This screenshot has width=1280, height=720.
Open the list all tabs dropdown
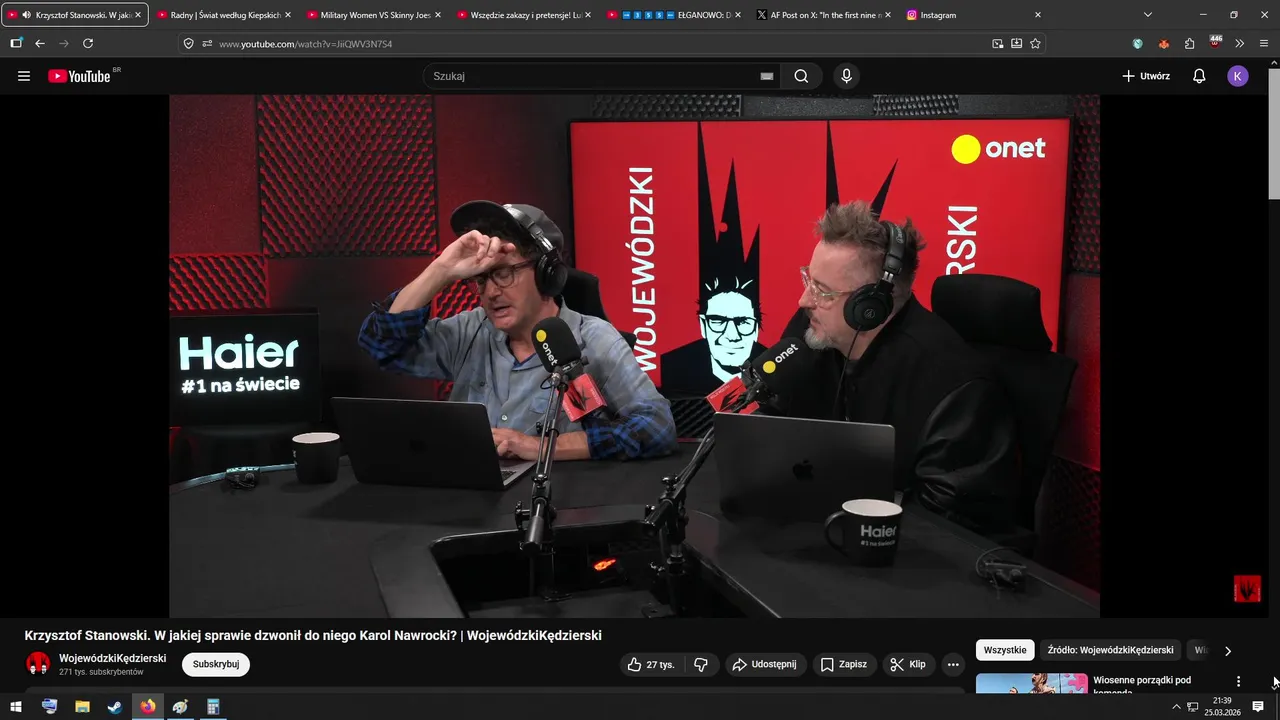coord(1148,15)
